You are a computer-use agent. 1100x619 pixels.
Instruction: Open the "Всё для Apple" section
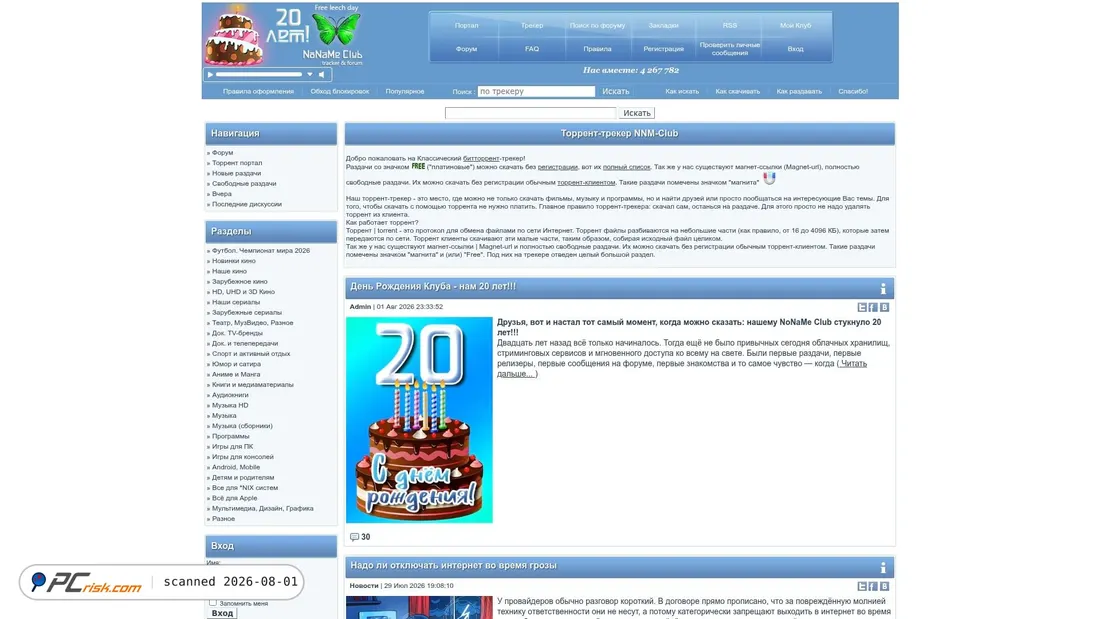(234, 498)
